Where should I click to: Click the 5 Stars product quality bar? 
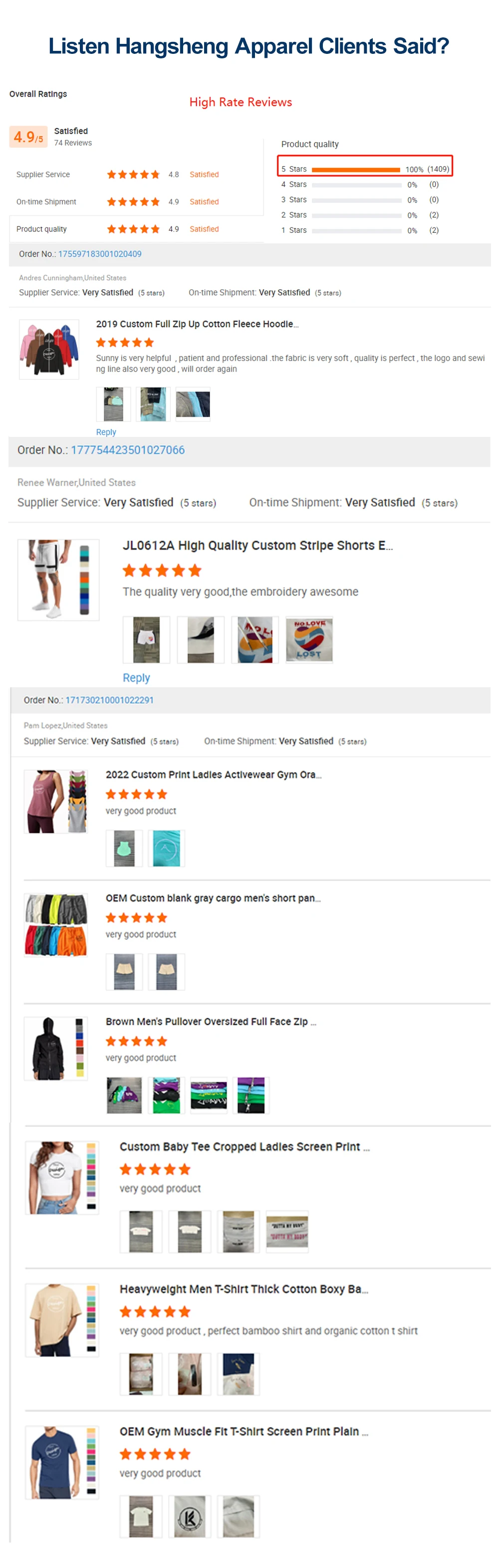(355, 170)
